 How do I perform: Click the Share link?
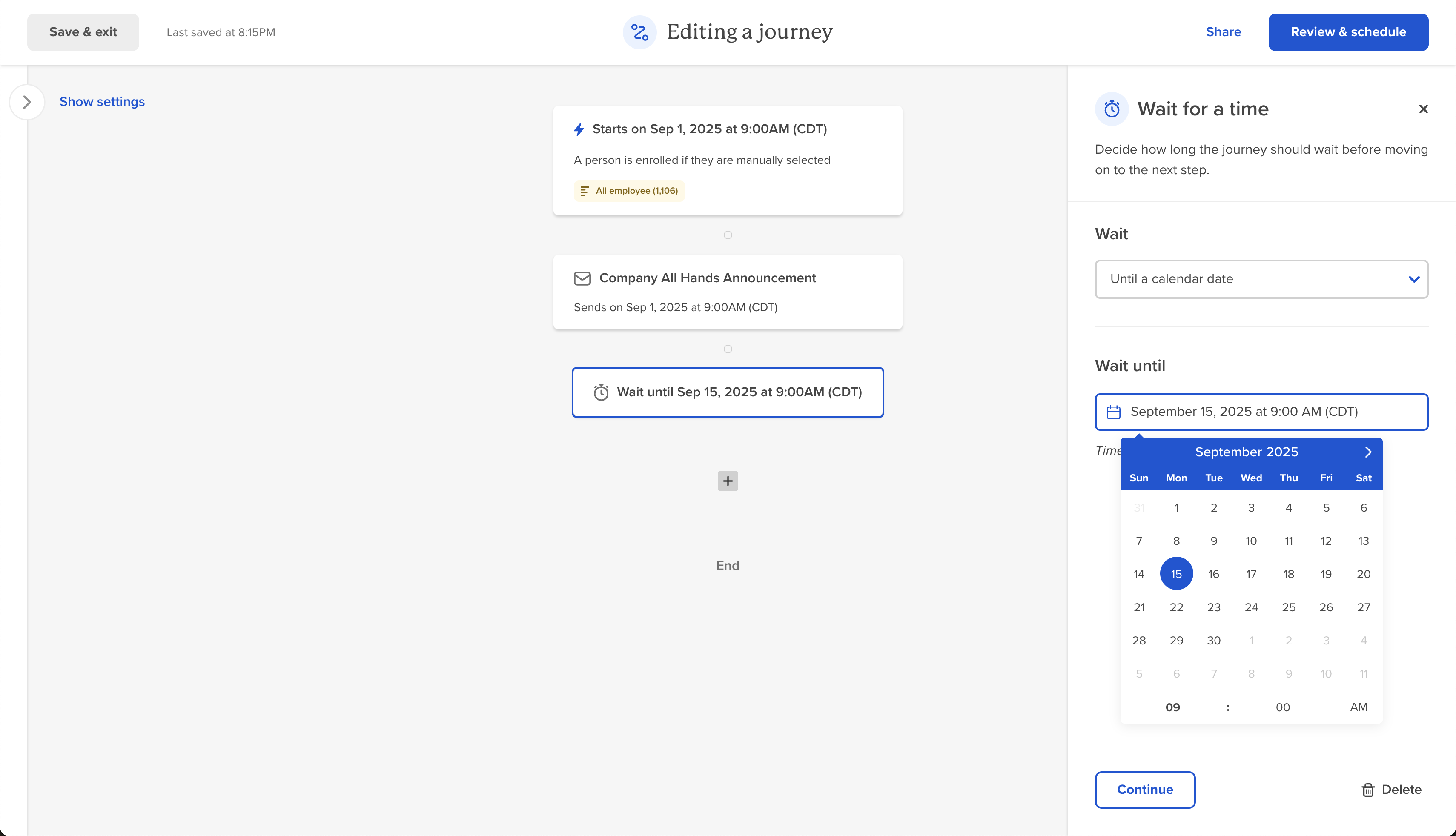1224,32
